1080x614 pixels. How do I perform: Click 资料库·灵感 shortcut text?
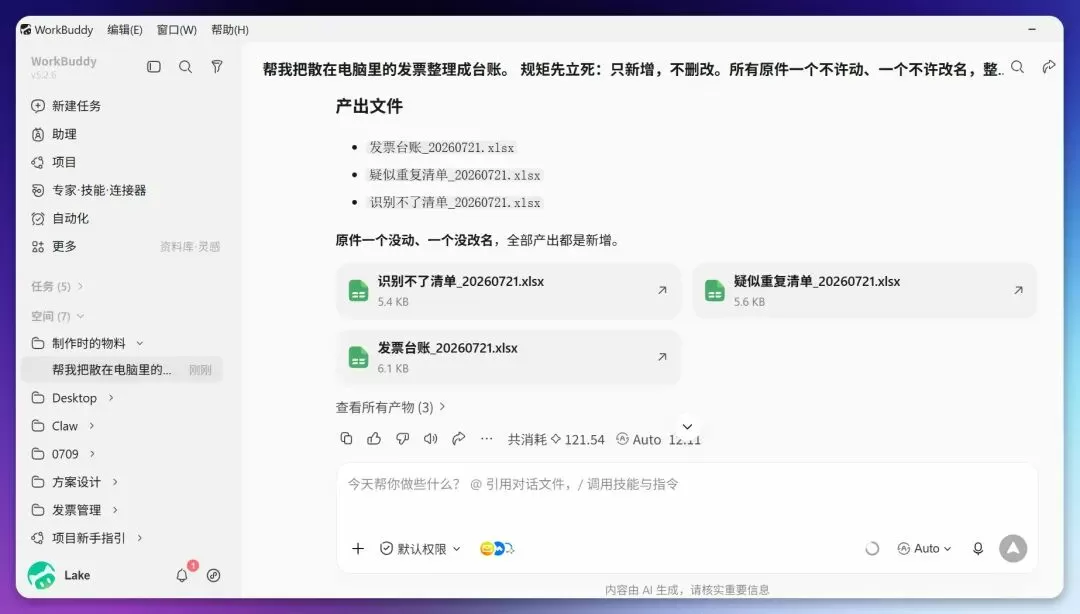coord(189,247)
